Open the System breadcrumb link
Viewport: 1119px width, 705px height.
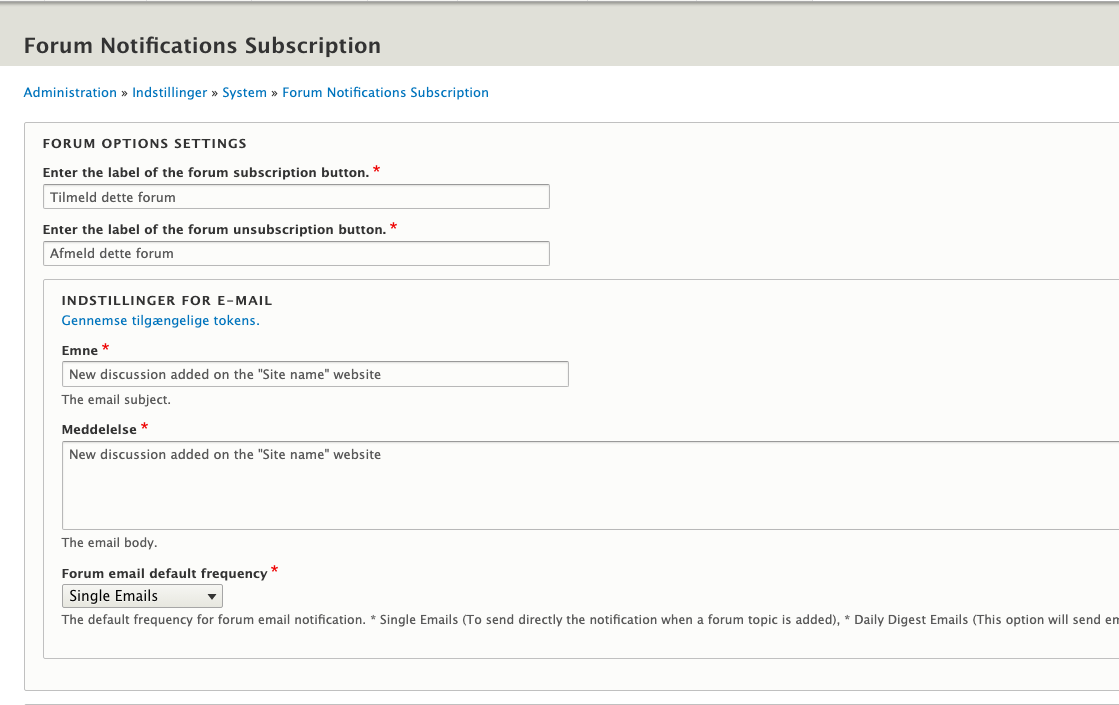click(x=244, y=92)
